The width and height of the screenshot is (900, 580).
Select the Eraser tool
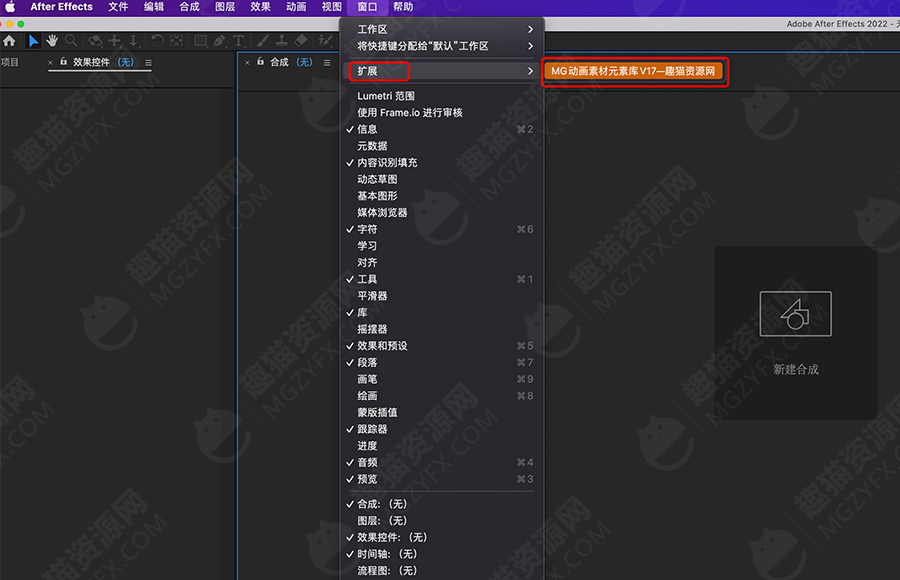301,41
